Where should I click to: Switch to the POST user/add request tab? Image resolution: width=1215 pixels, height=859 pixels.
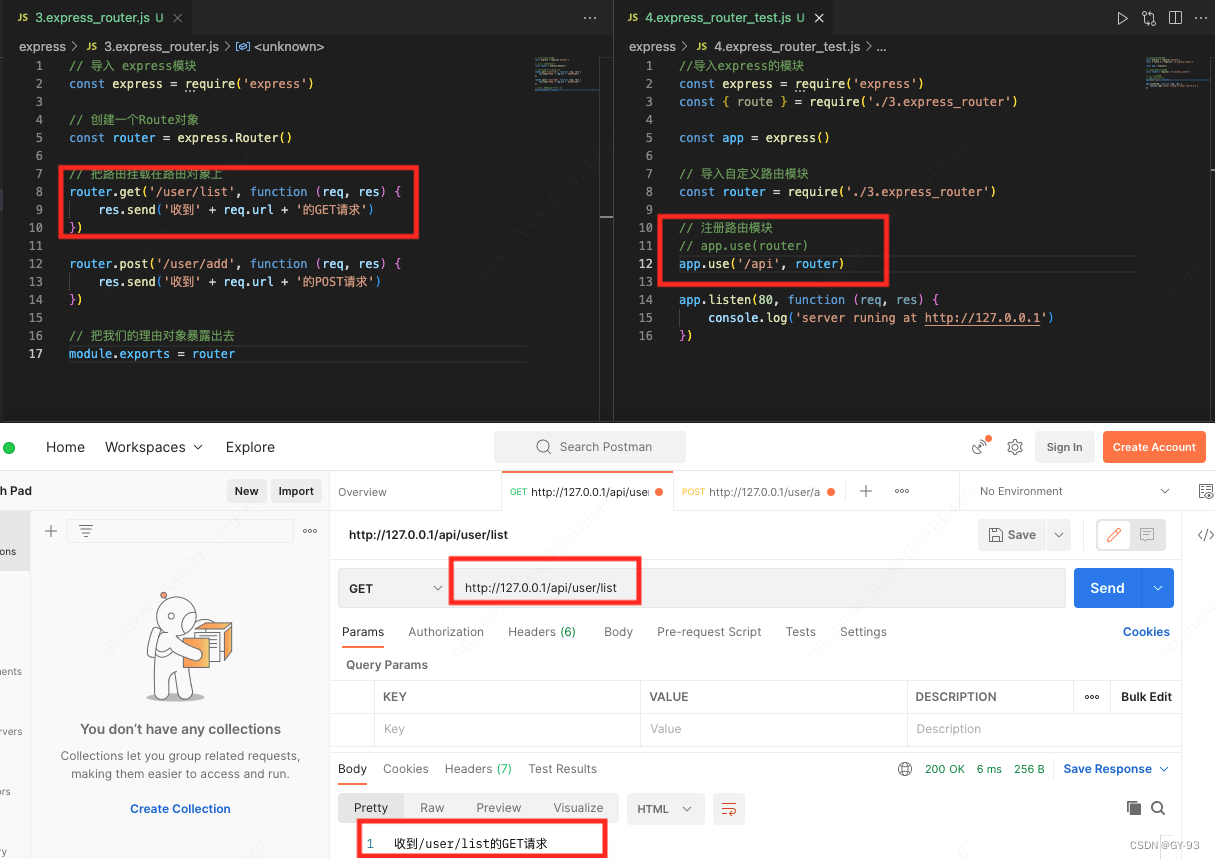pos(757,492)
